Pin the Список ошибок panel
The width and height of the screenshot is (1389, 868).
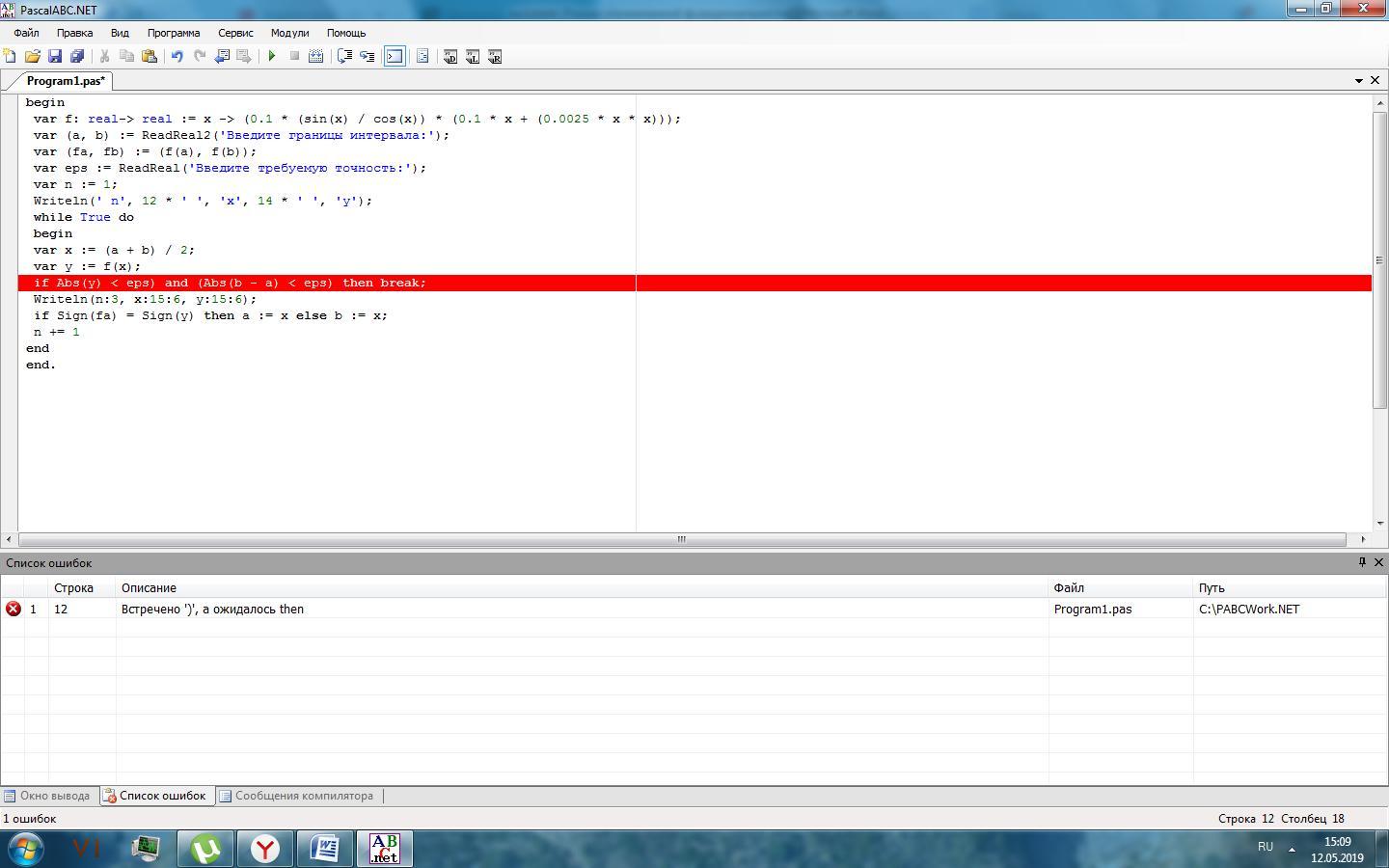(1362, 562)
